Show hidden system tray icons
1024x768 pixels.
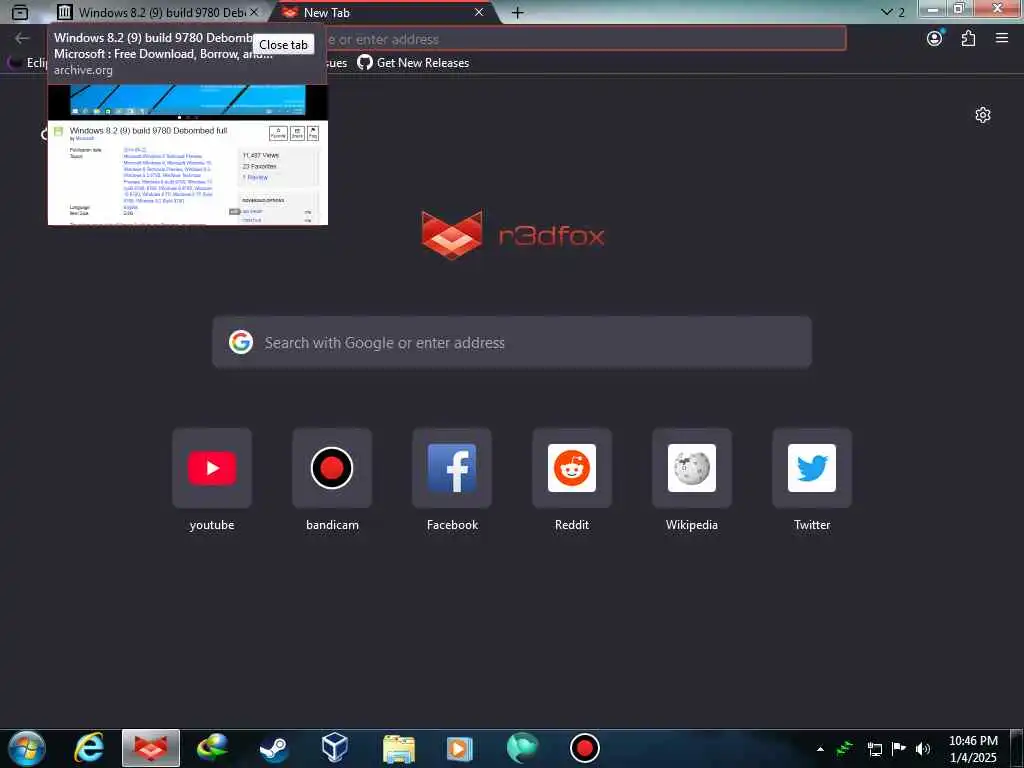tap(820, 749)
